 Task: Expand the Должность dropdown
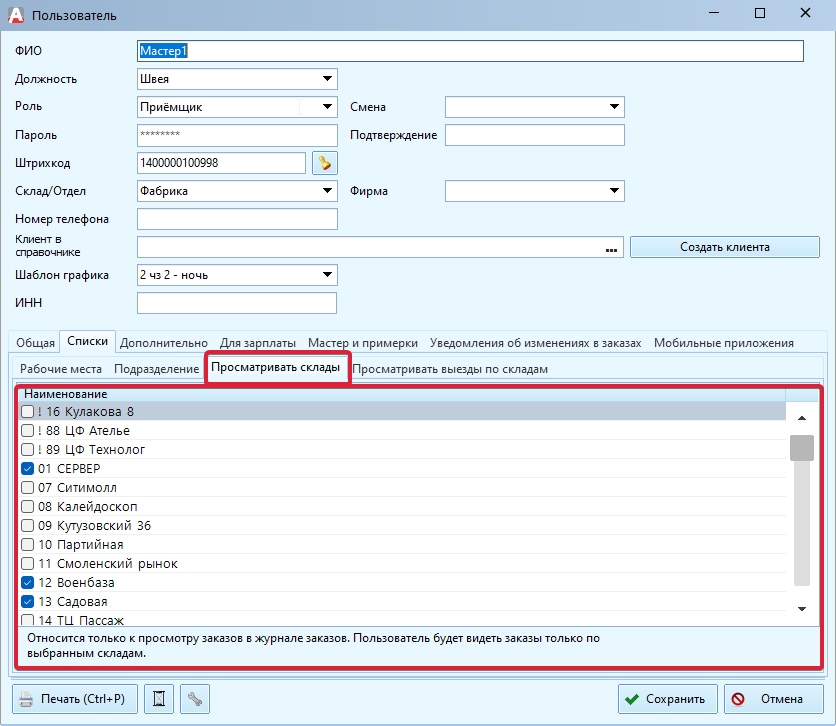point(327,79)
